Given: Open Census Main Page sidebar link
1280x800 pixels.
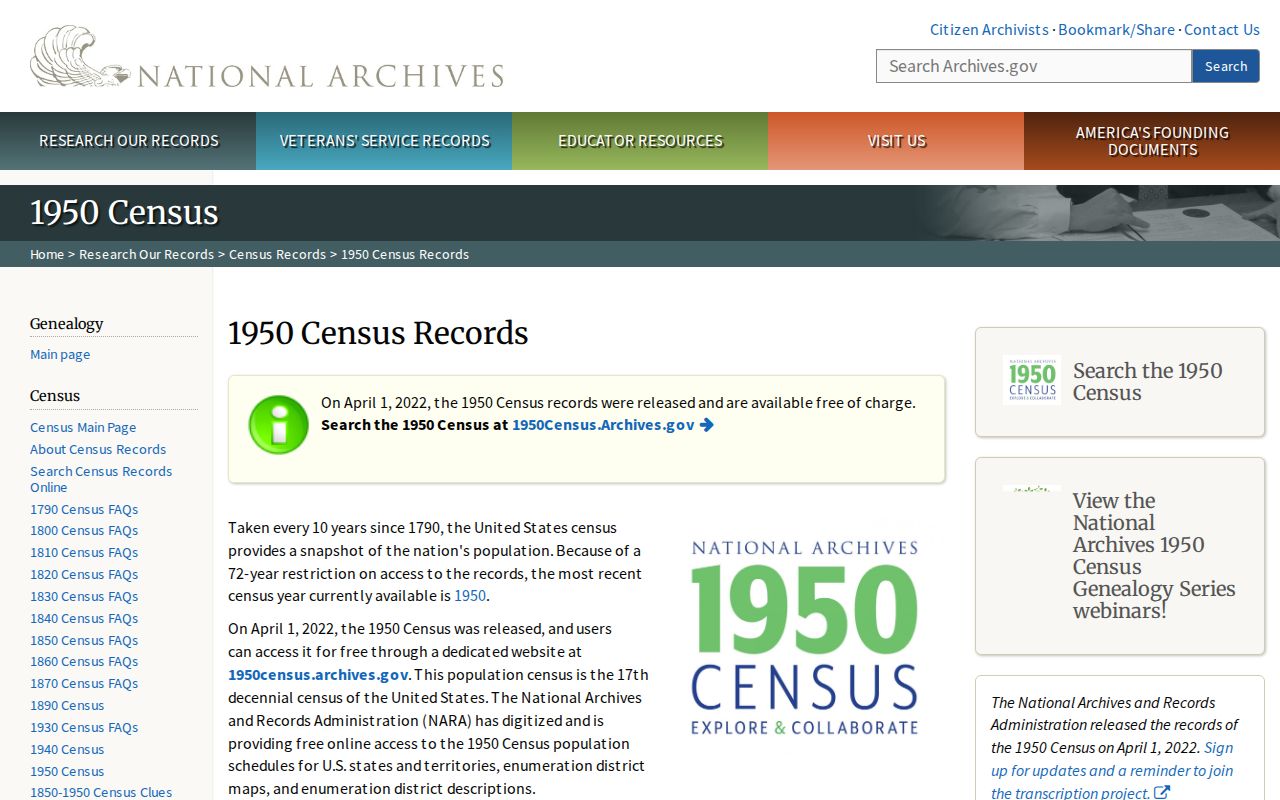Looking at the screenshot, I should tap(83, 427).
